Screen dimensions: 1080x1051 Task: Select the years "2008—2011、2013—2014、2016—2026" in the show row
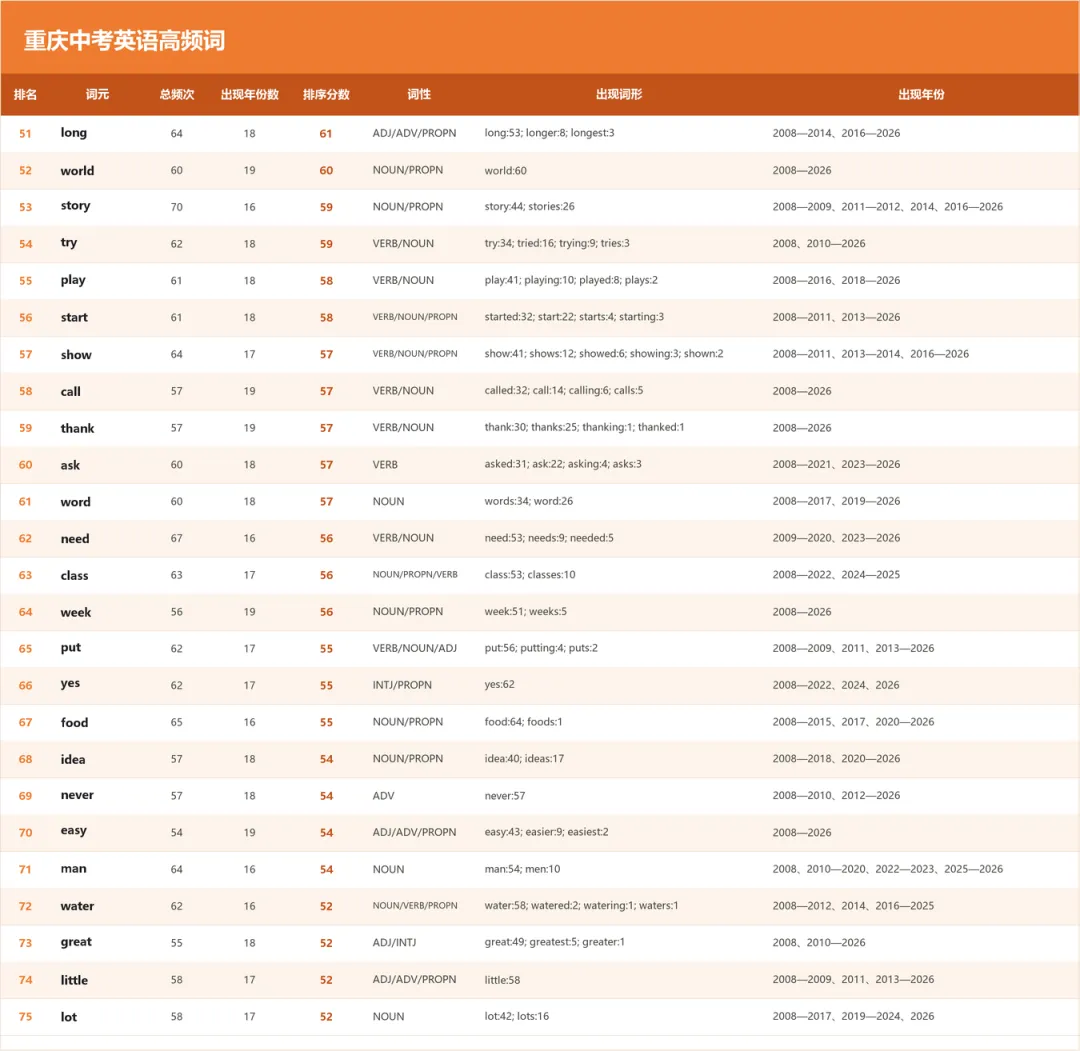(871, 354)
